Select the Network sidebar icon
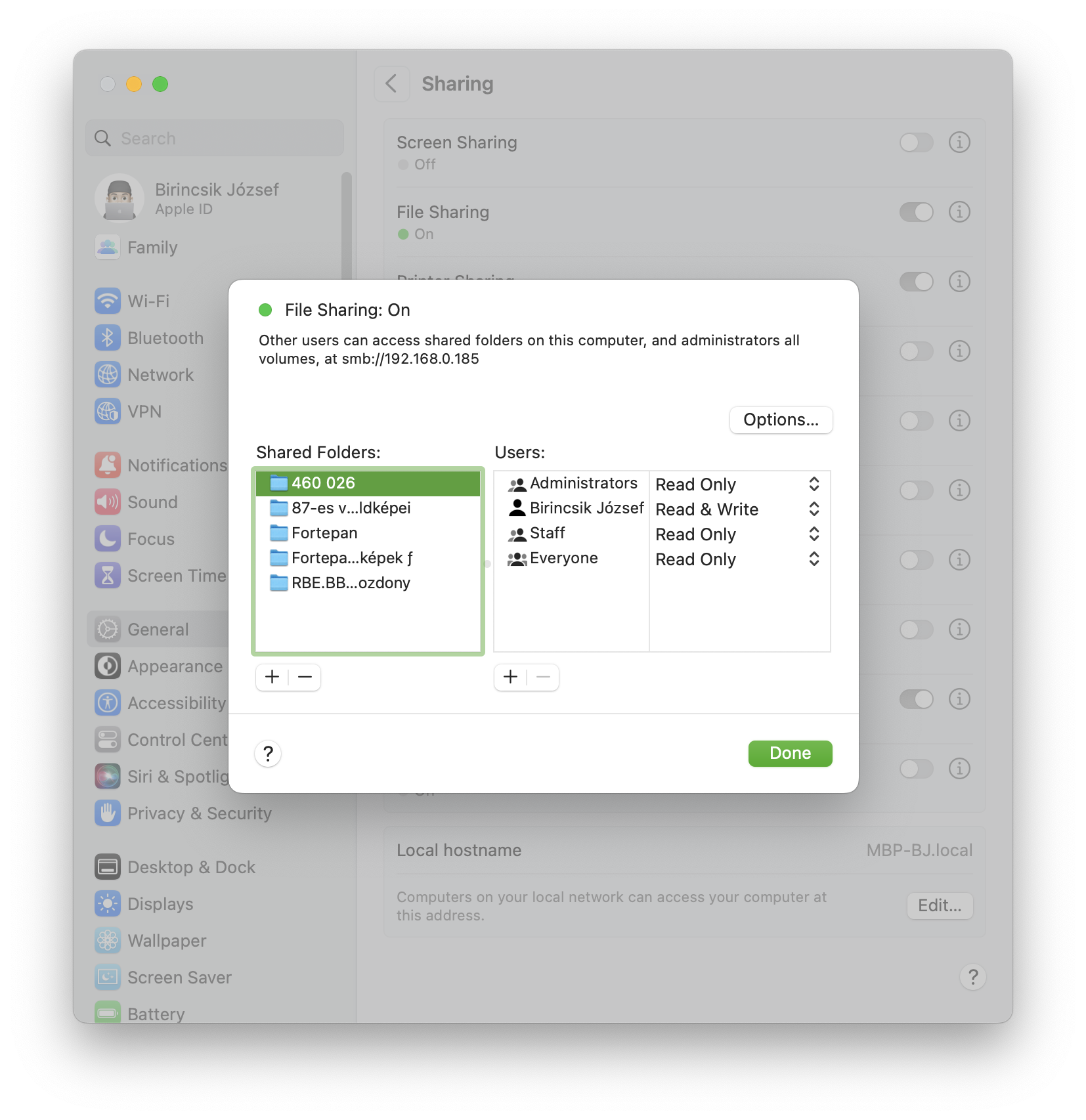The width and height of the screenshot is (1086, 1120). pos(108,375)
